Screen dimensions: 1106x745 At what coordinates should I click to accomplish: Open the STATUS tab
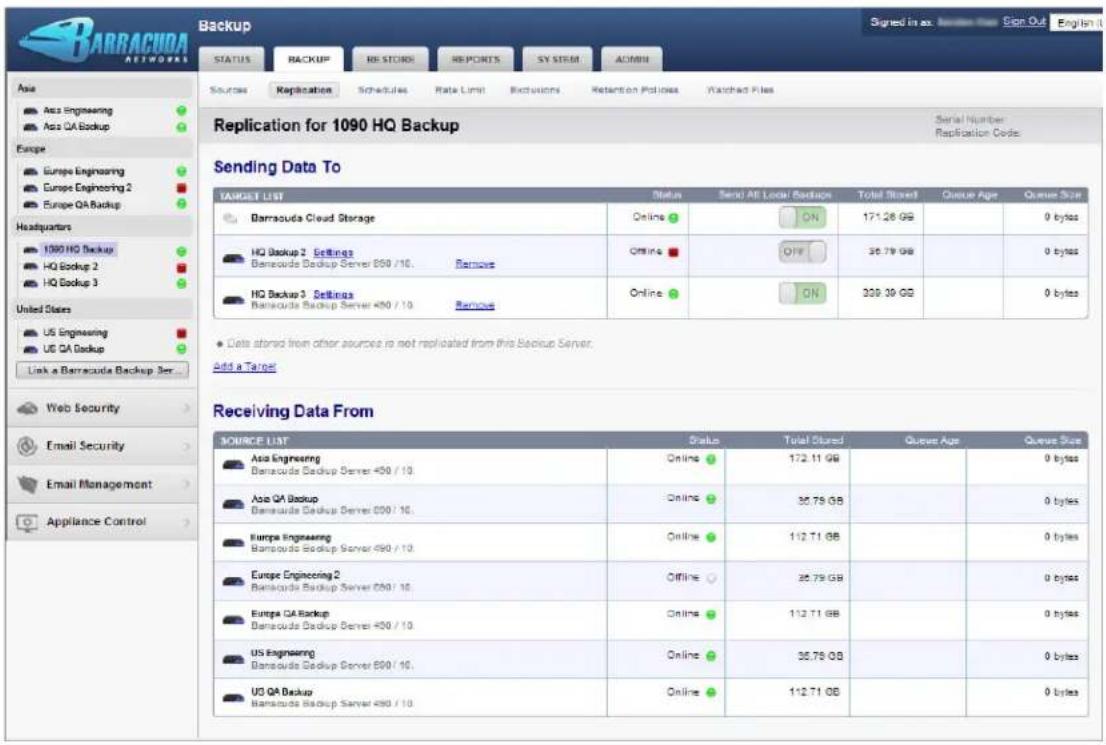[x=232, y=59]
